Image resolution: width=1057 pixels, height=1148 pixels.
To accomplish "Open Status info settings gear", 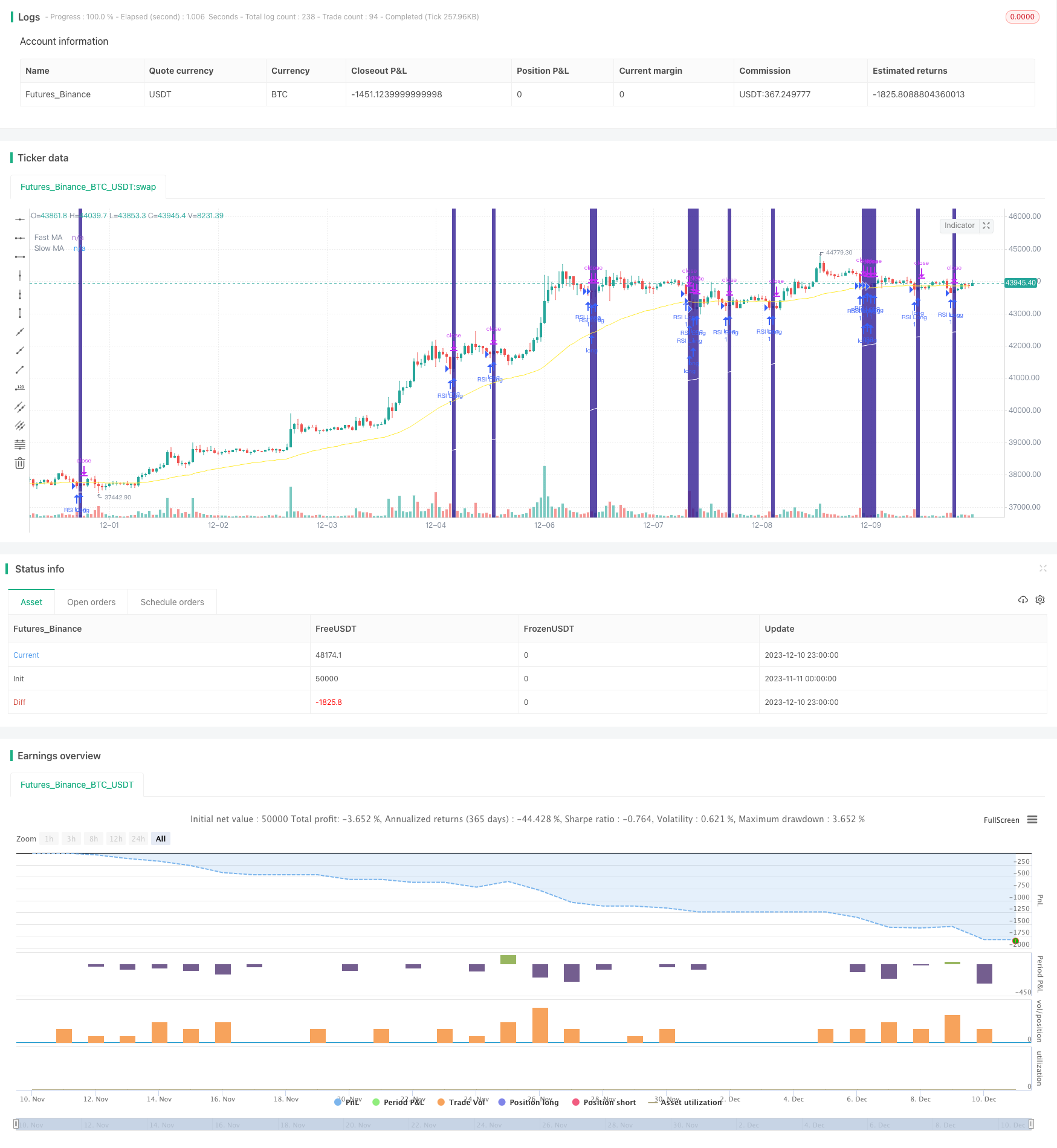I will 1040,600.
